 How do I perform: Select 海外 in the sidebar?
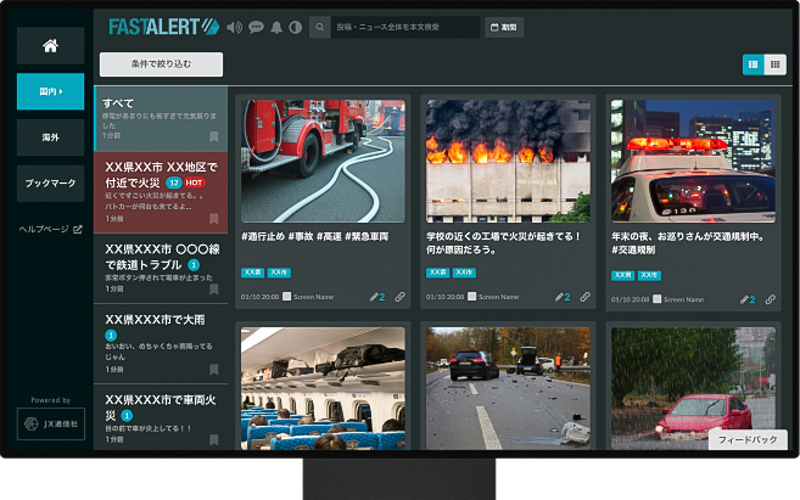50,137
